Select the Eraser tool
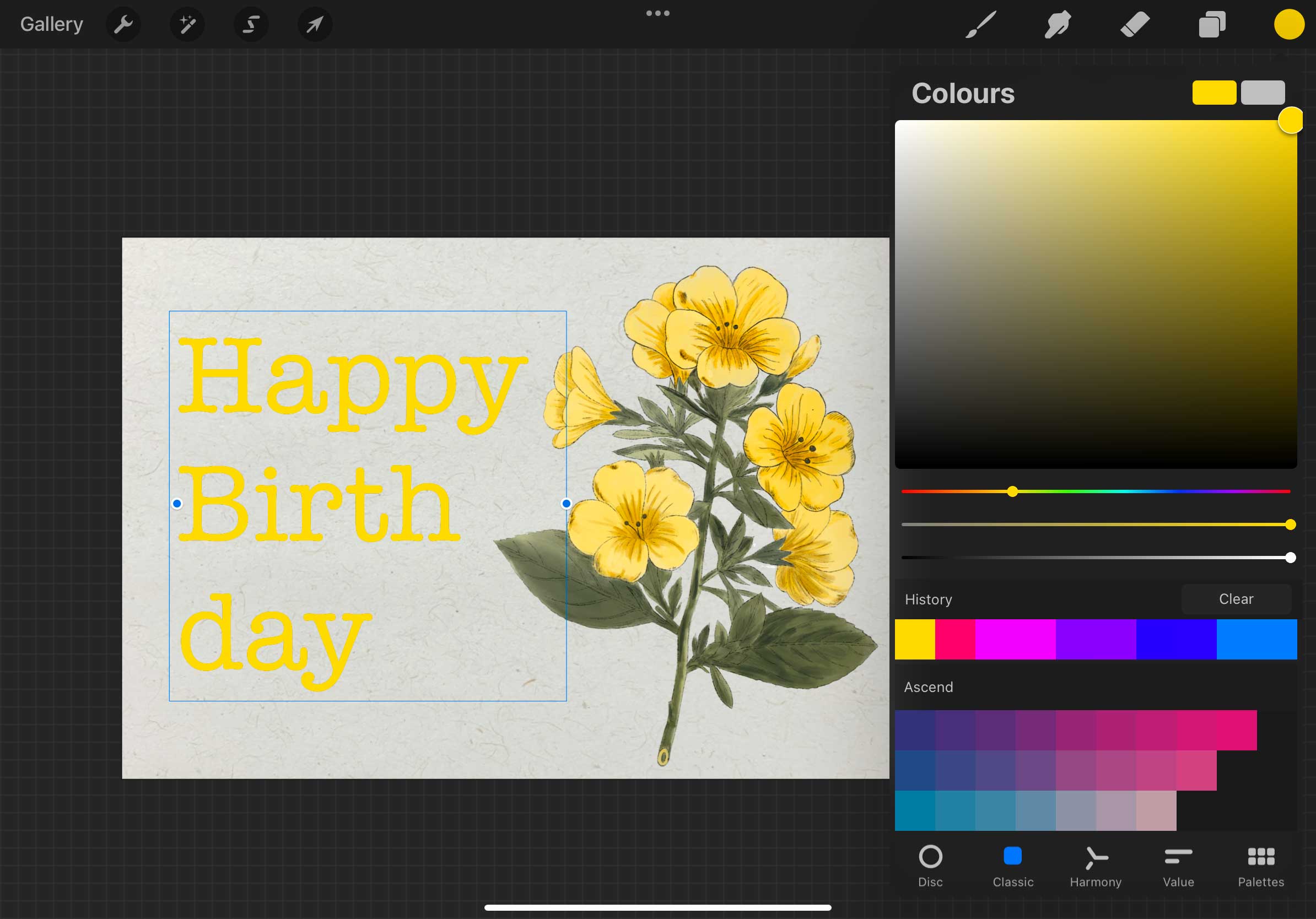This screenshot has width=1316, height=919. pos(1134,25)
